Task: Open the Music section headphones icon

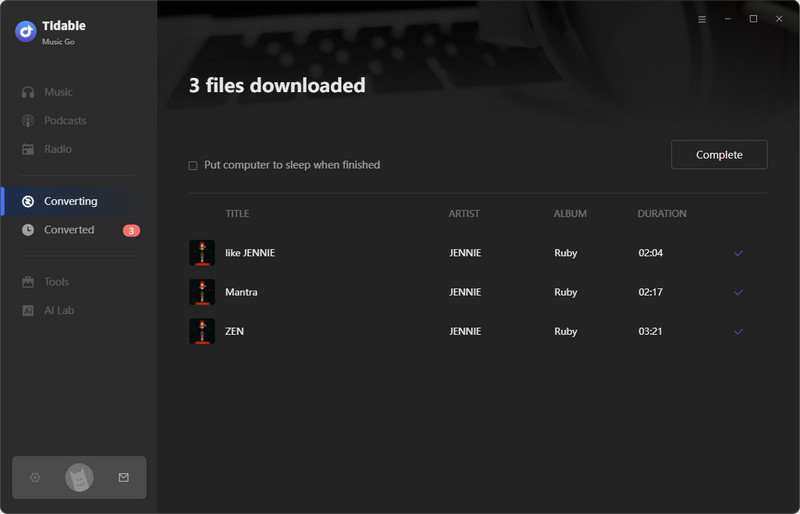Action: 28,92
